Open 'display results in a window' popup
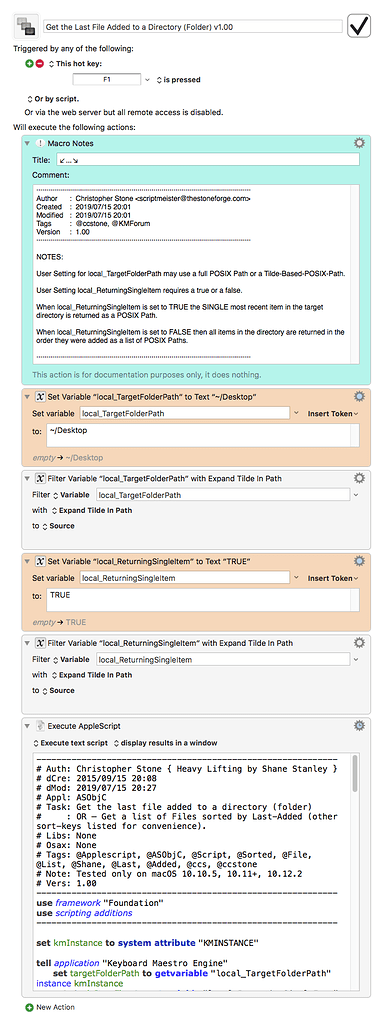 165,743
